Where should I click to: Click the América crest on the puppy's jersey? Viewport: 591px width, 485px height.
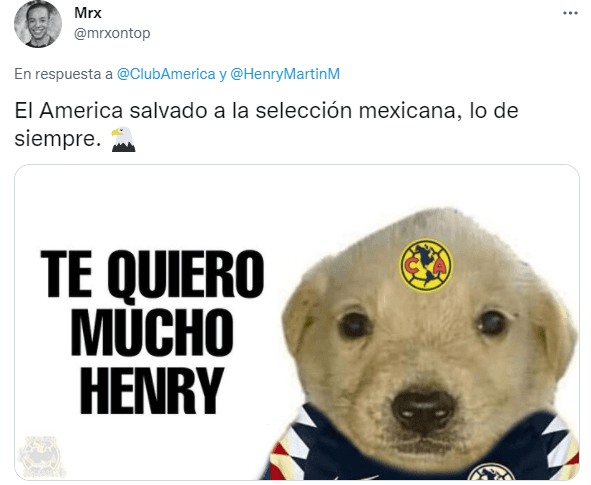(491, 474)
